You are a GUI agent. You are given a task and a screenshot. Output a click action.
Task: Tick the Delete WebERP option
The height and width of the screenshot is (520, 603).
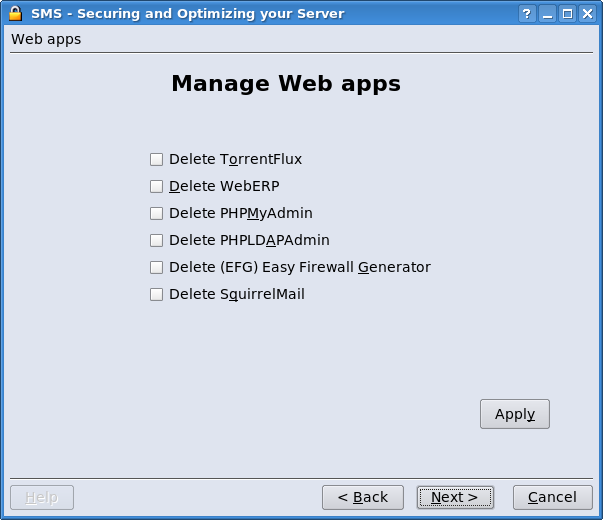[157, 186]
